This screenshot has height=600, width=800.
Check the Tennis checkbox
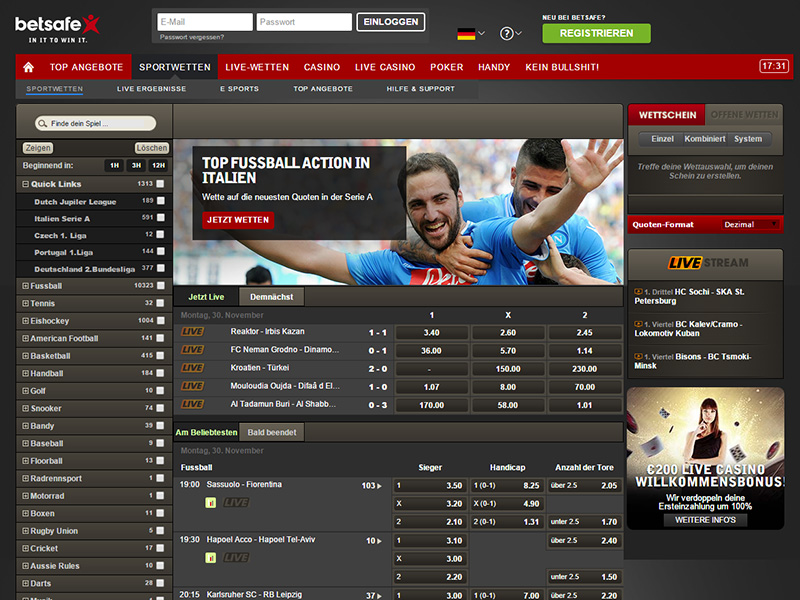[160, 303]
